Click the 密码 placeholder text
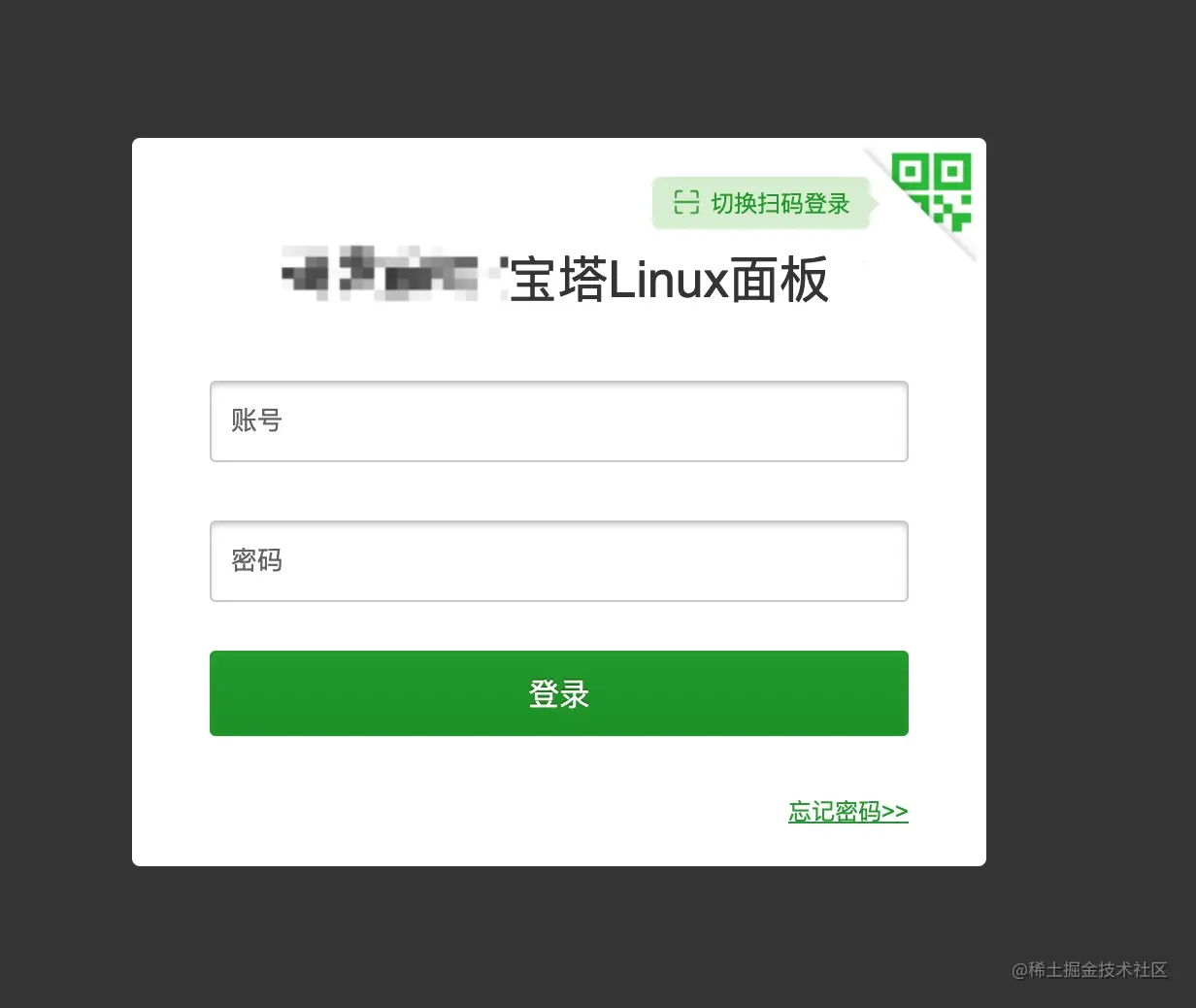The height and width of the screenshot is (1008, 1196). pos(256,560)
